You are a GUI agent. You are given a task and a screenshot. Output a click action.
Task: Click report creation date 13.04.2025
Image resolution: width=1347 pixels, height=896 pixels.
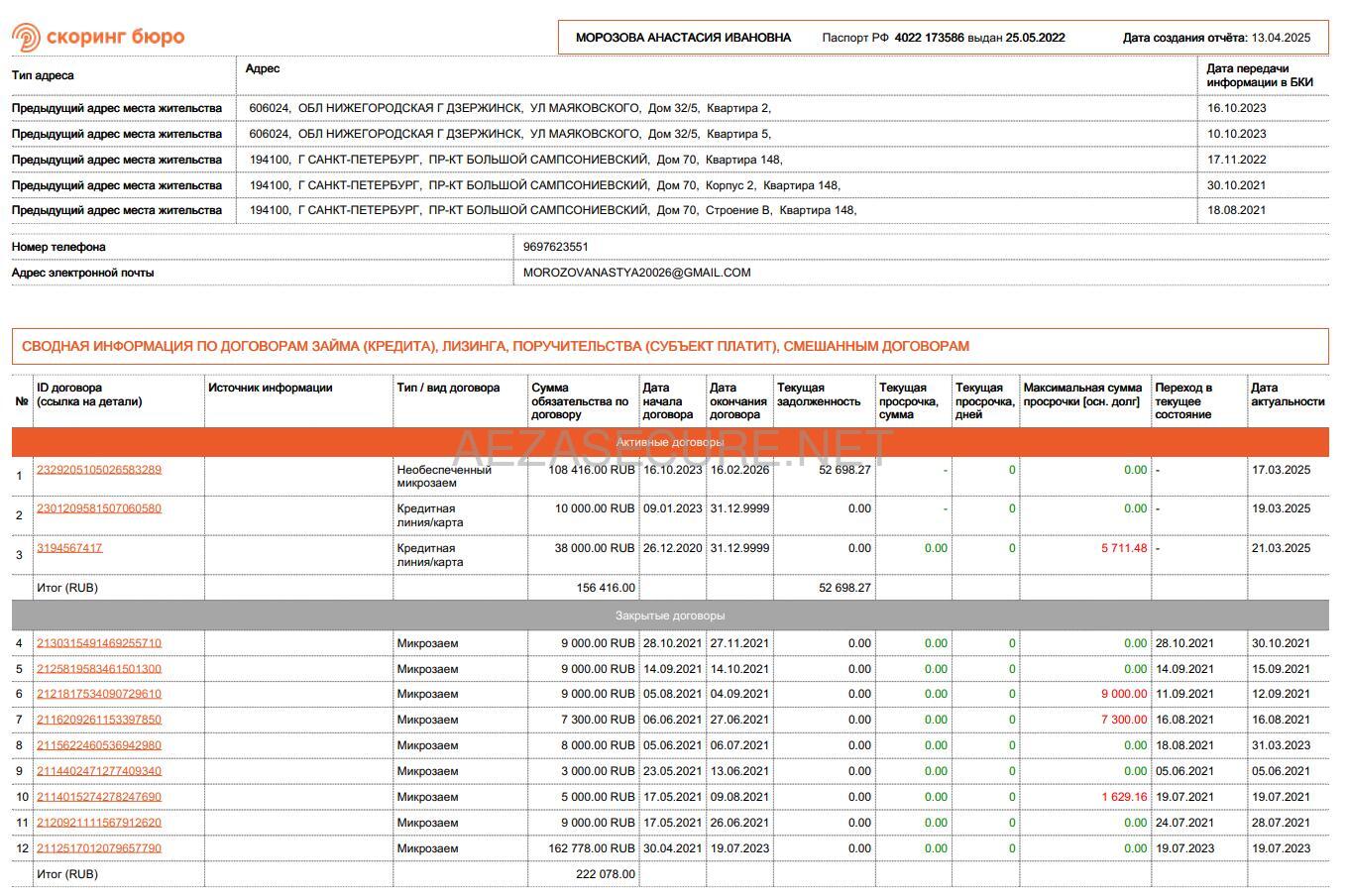(1281, 38)
